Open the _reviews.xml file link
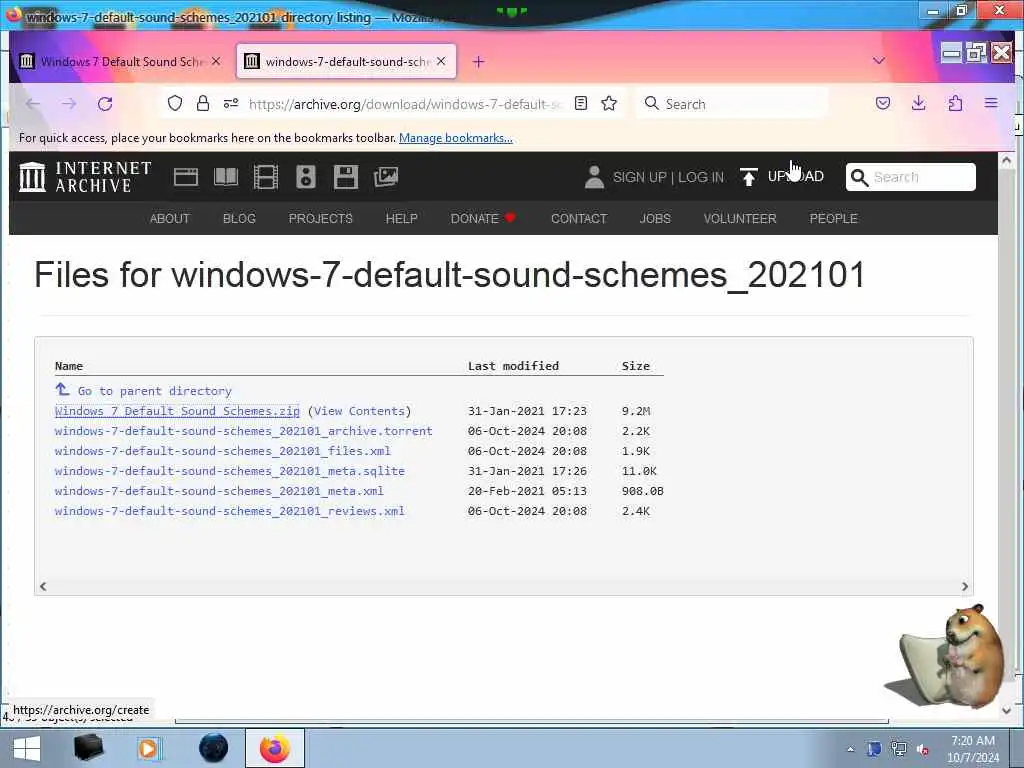Screen dimensions: 1024x768 tap(230, 511)
